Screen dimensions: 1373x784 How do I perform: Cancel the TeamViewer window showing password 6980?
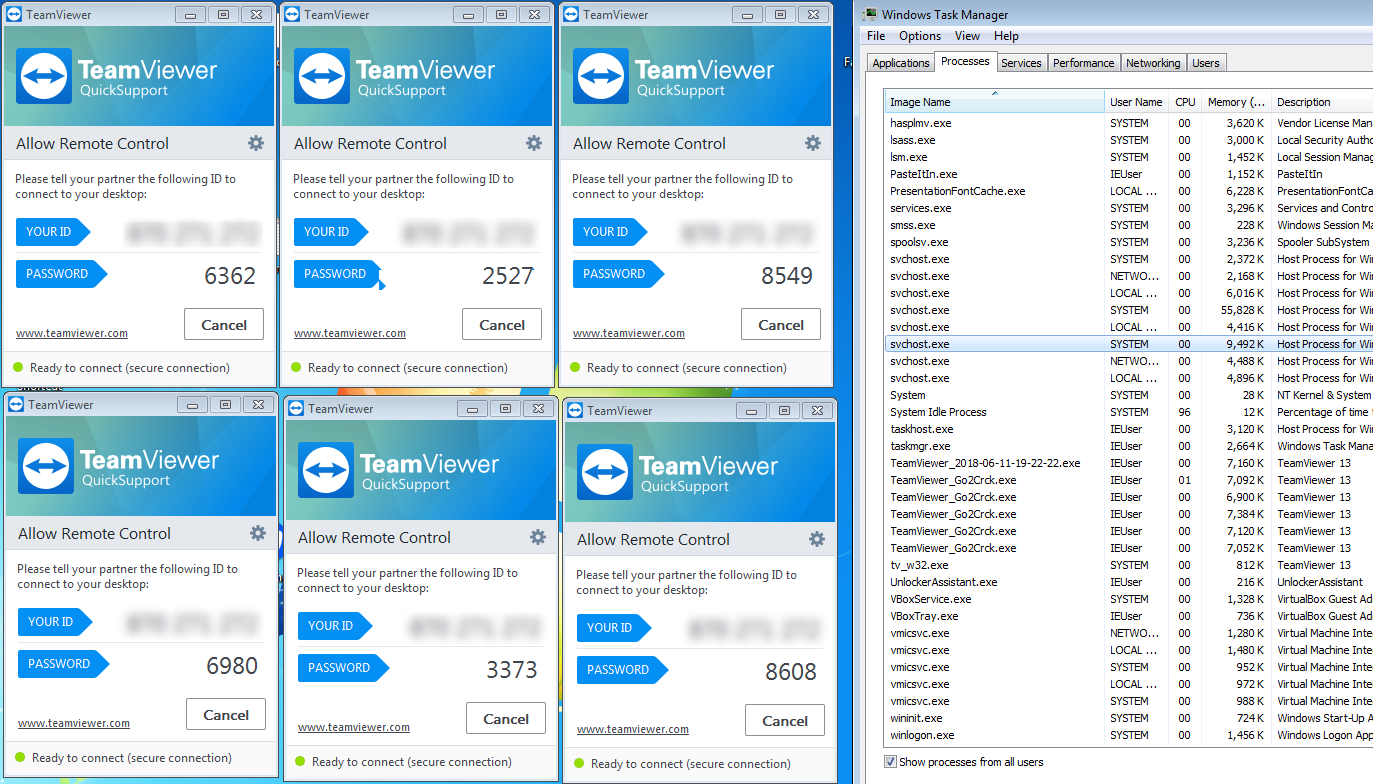pyautogui.click(x=226, y=714)
